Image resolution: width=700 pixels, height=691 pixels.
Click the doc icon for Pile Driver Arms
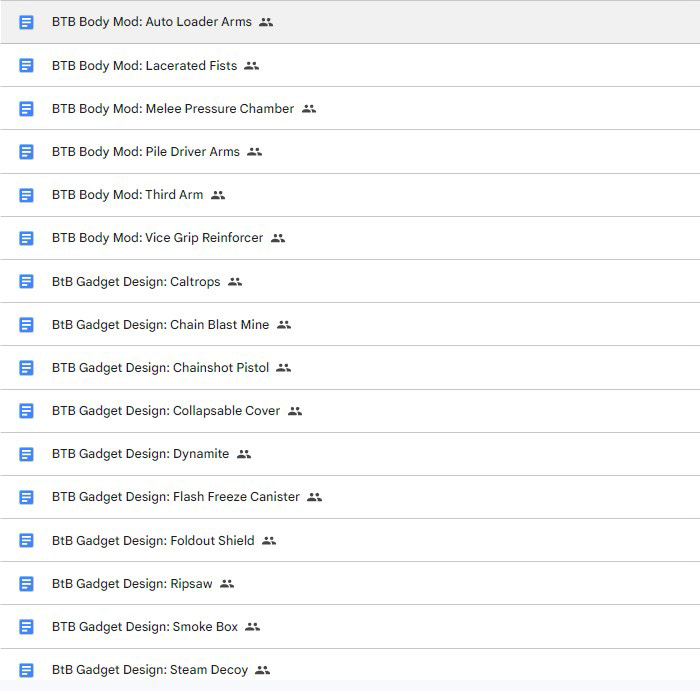click(26, 152)
